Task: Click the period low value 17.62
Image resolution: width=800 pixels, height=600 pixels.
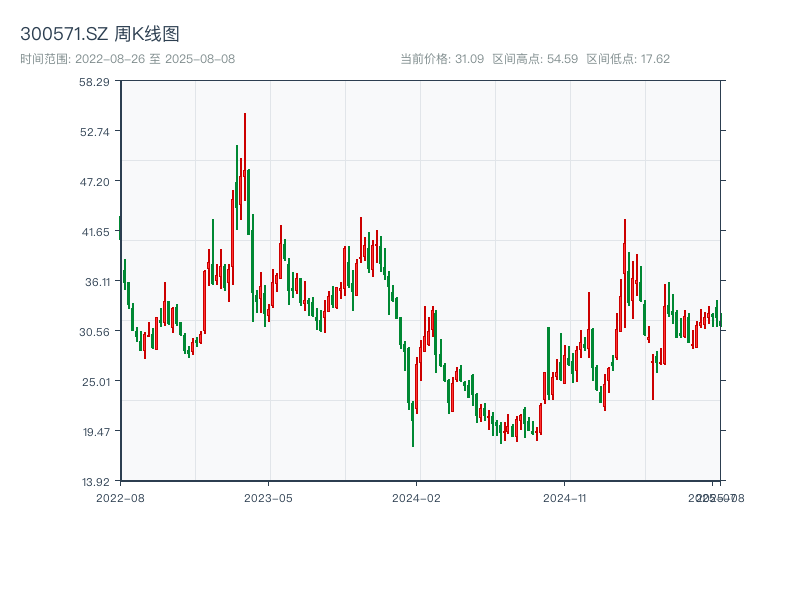Action: [x=655, y=59]
